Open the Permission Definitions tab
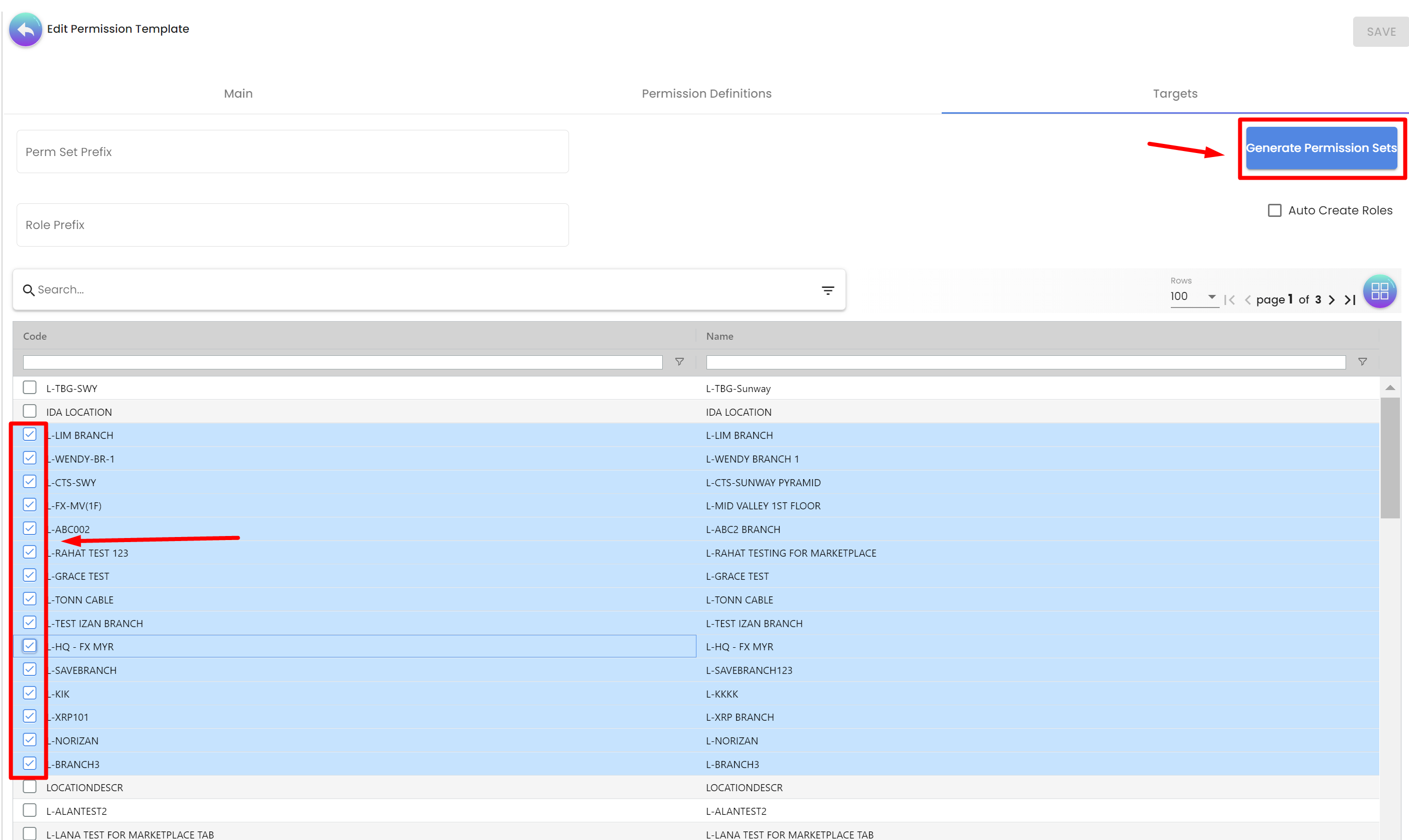Screen dimensions: 1409x840 point(706,94)
